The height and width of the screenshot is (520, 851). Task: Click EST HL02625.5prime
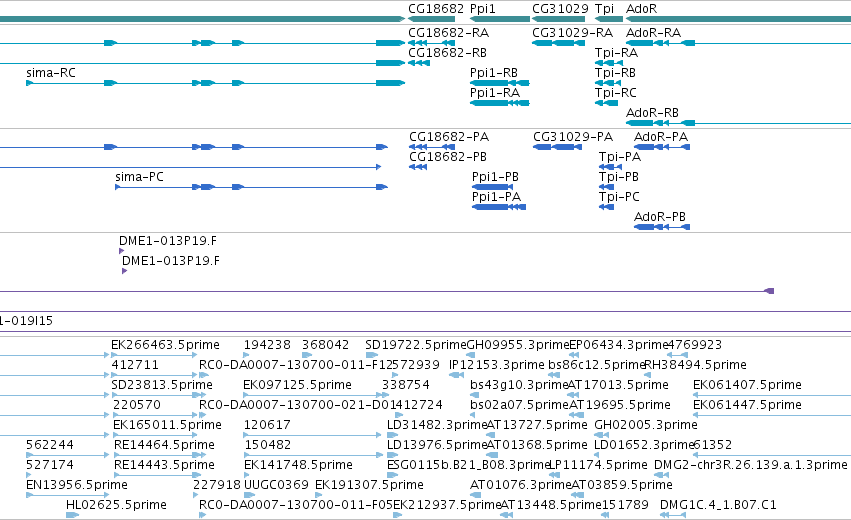pyautogui.click(x=116, y=505)
